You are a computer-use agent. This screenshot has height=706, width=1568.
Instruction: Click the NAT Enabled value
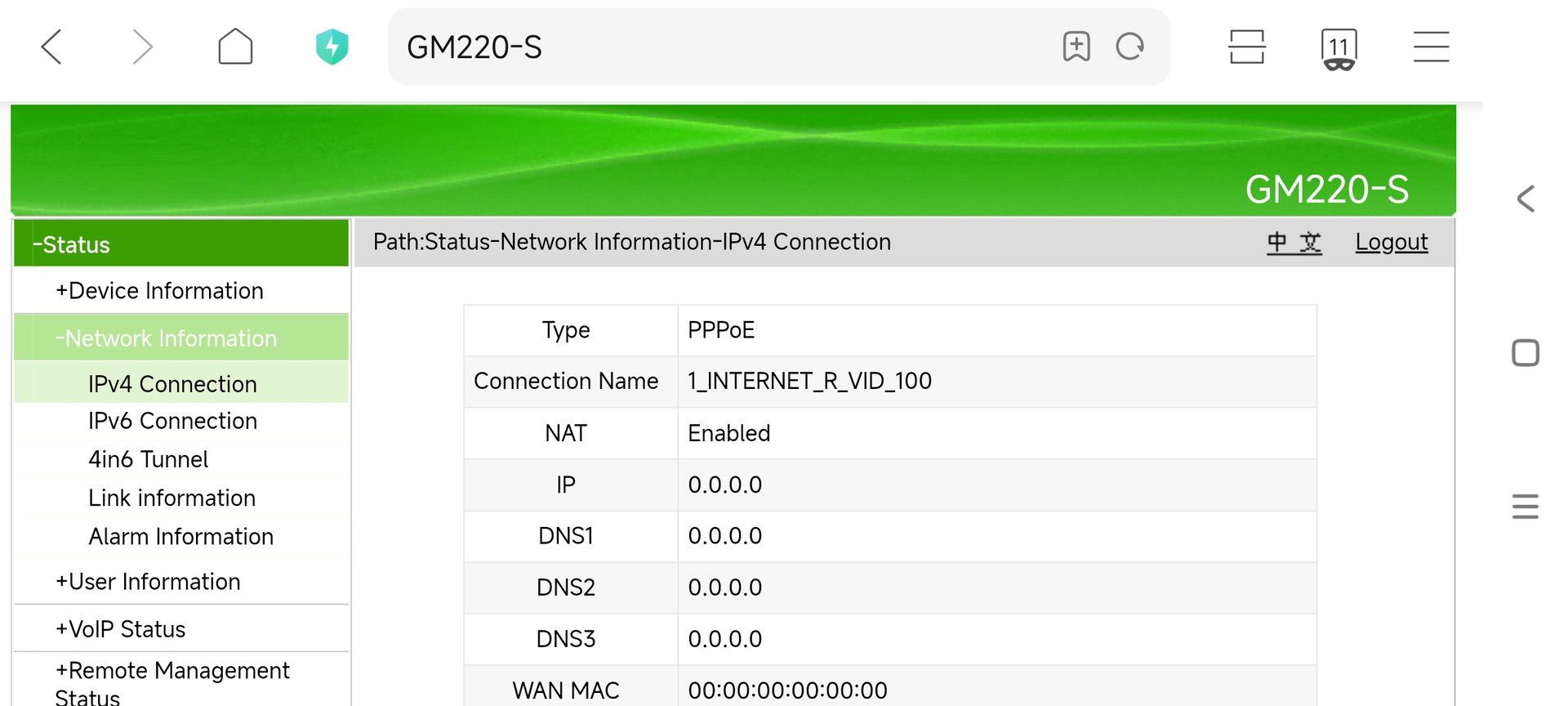729,433
